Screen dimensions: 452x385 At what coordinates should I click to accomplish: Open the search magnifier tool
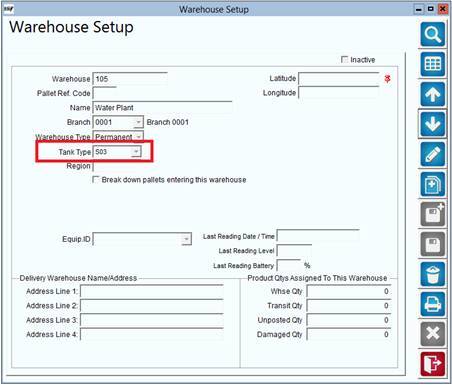click(x=433, y=34)
